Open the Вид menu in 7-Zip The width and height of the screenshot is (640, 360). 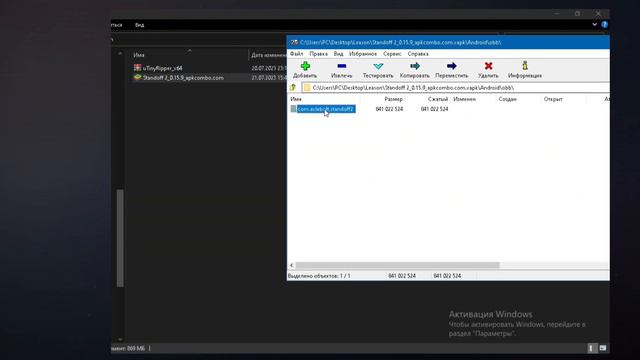click(338, 53)
